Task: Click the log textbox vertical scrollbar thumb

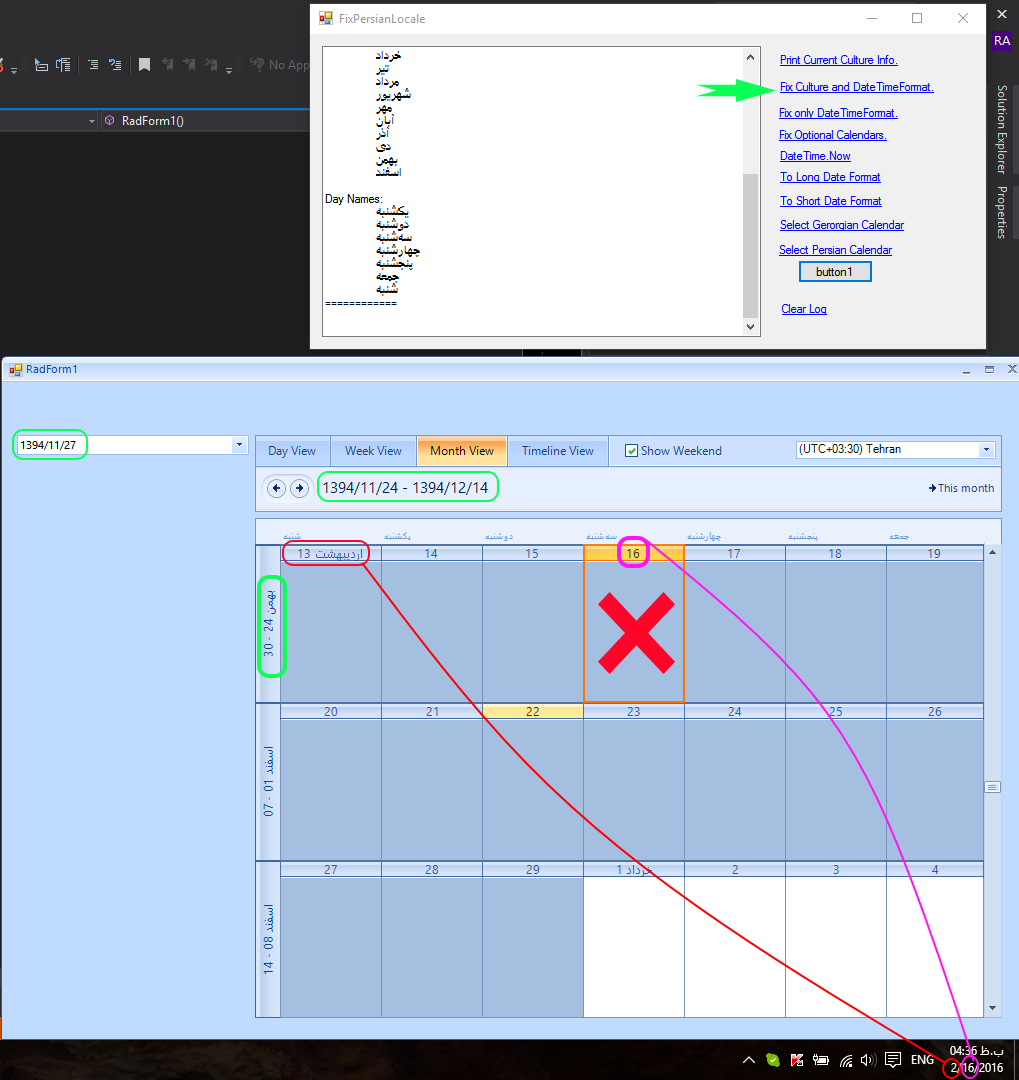Action: 750,246
